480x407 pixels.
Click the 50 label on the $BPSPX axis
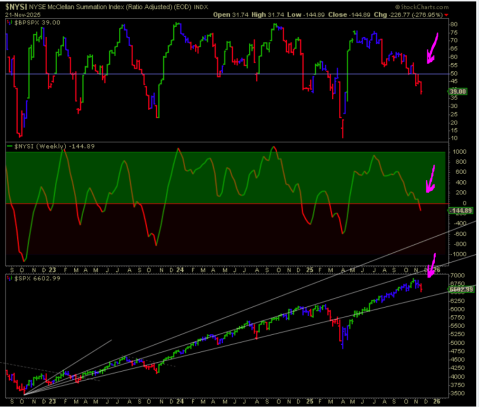click(x=454, y=74)
